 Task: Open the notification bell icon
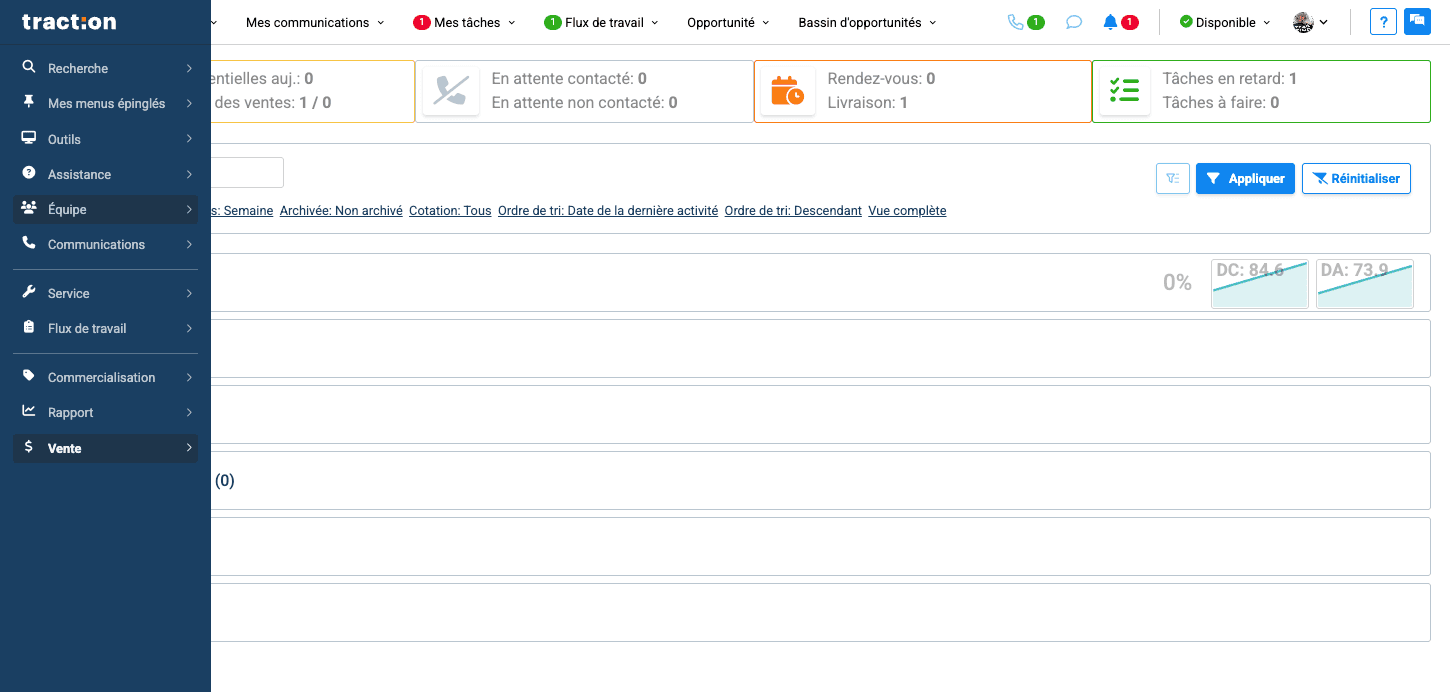tap(1110, 22)
